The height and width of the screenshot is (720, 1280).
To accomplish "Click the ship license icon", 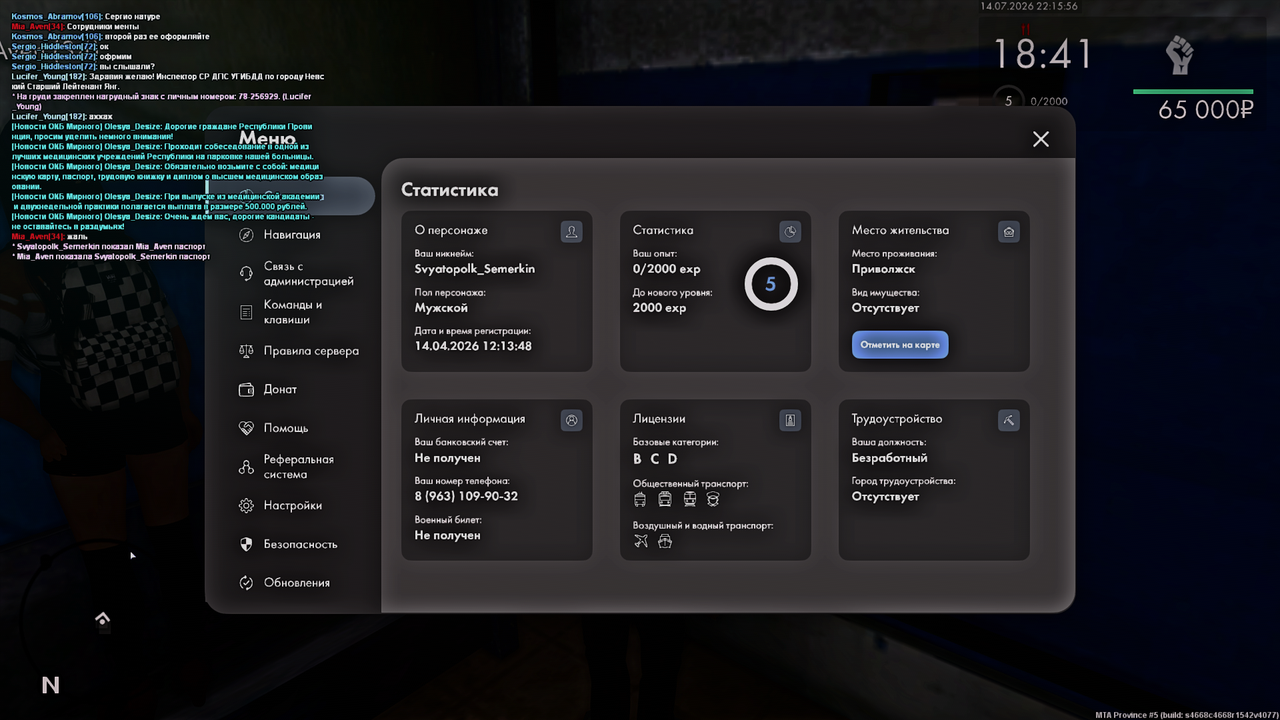I will [x=665, y=541].
